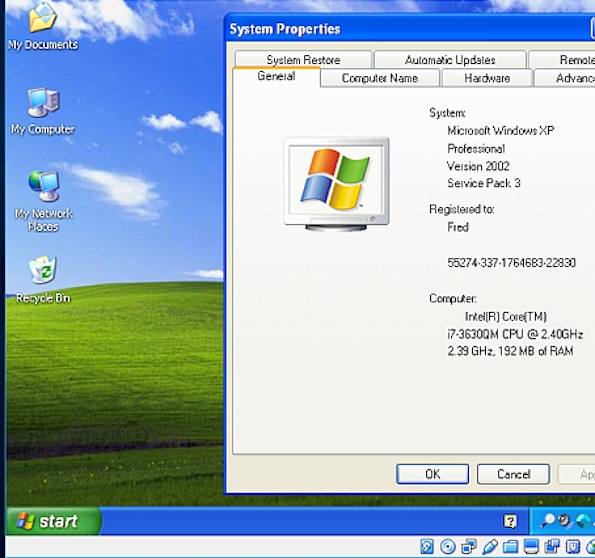Switch to the Hardware tab
Viewport: 595px width, 558px height.
pyautogui.click(x=487, y=78)
